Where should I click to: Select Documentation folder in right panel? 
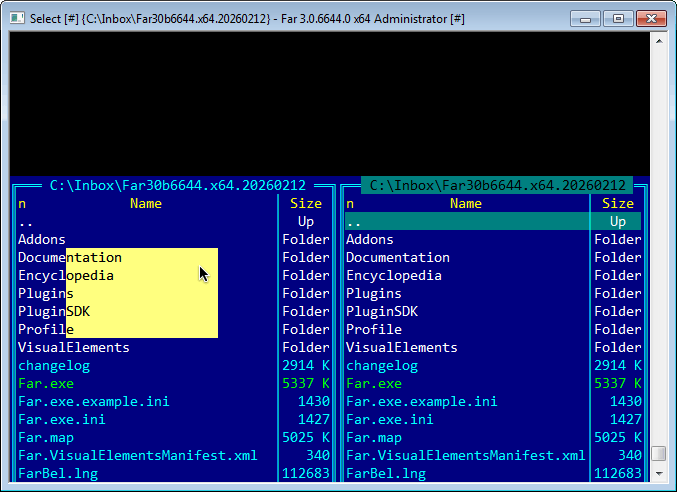click(x=398, y=258)
